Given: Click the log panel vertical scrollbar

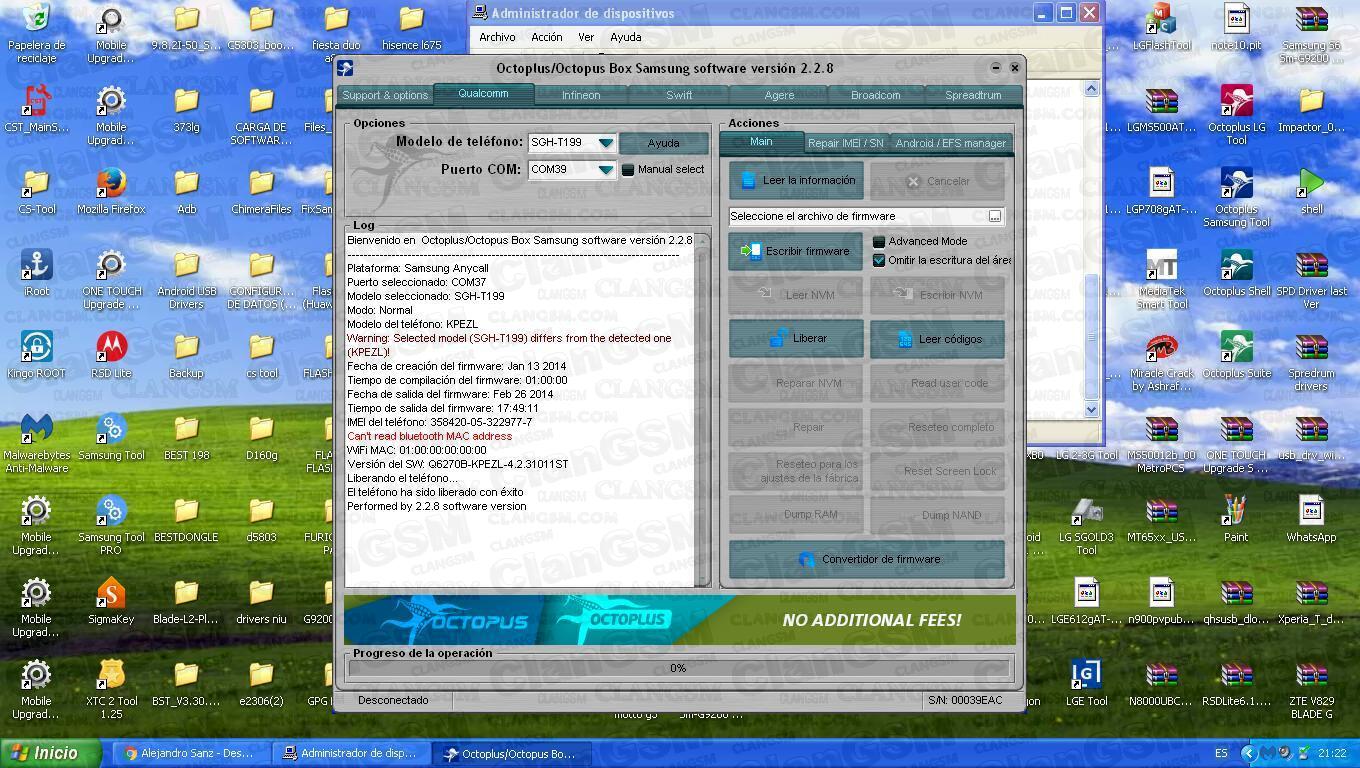Looking at the screenshot, I should 703,410.
